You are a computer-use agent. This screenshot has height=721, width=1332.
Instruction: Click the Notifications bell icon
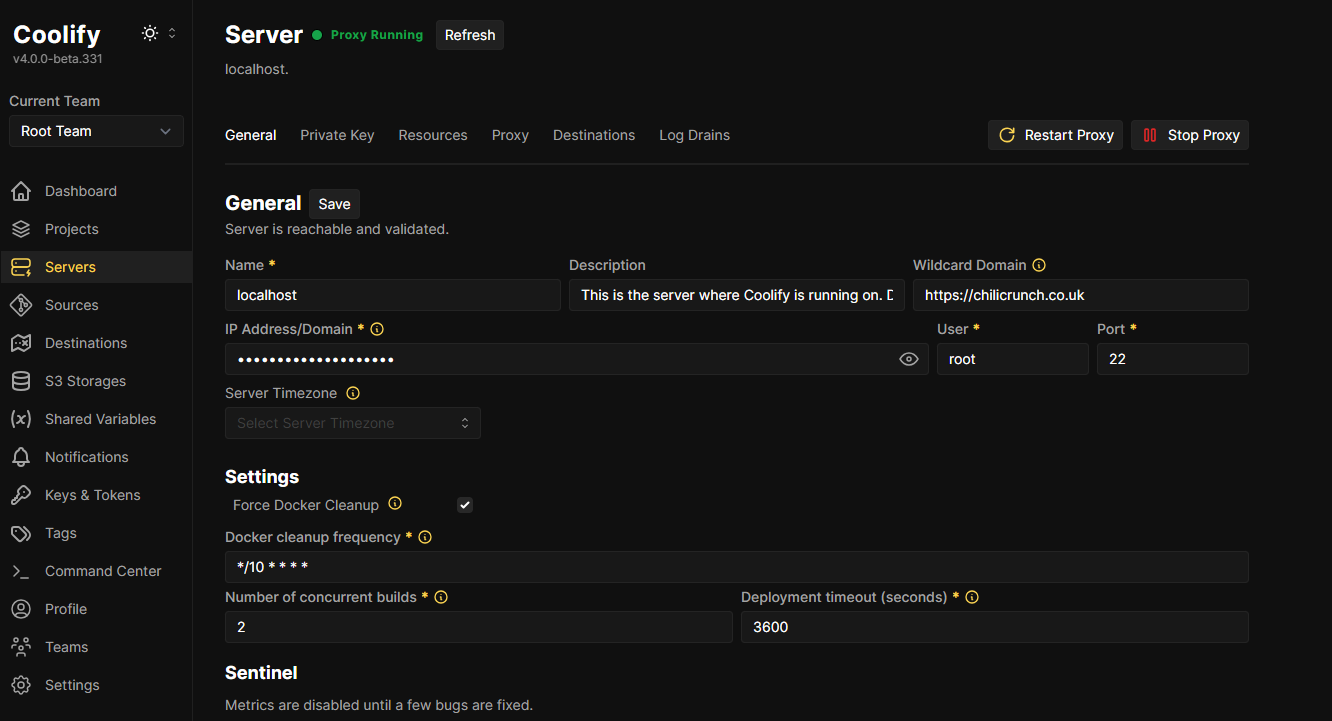[x=21, y=457]
